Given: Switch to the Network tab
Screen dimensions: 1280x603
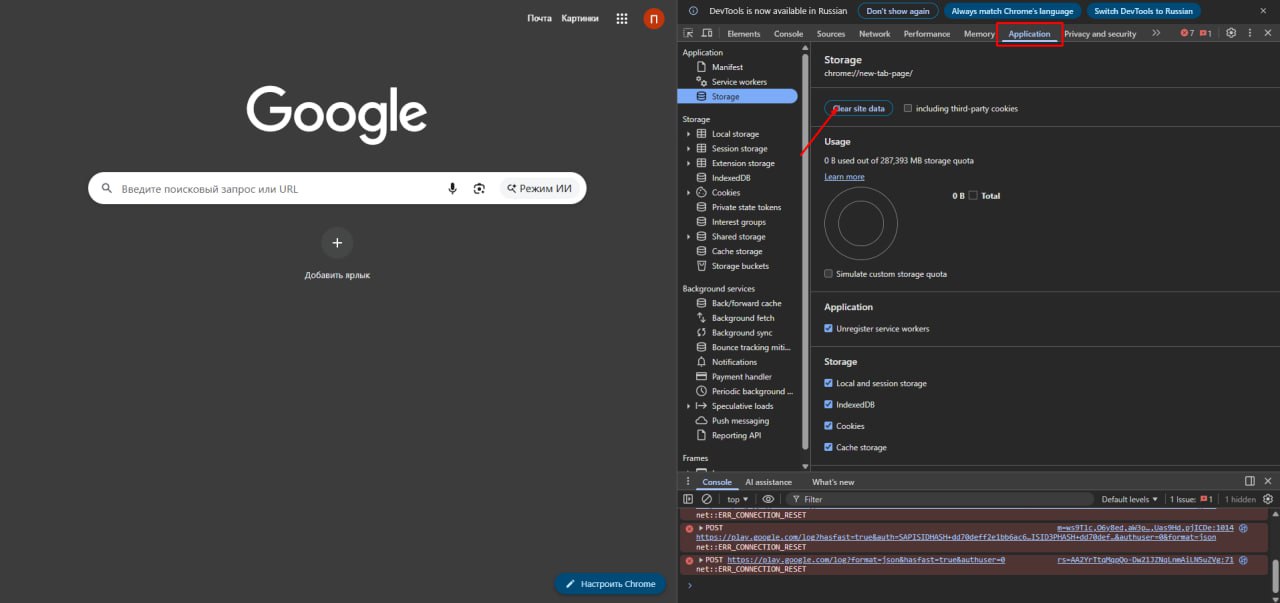Looking at the screenshot, I should (874, 34).
